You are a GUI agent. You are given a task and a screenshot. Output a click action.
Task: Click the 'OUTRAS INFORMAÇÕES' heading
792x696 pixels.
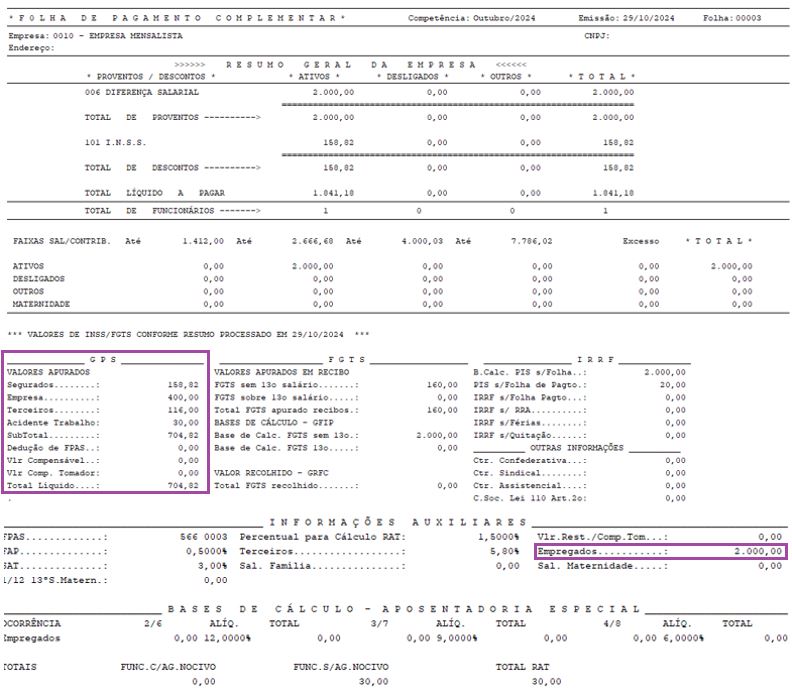[576, 448]
